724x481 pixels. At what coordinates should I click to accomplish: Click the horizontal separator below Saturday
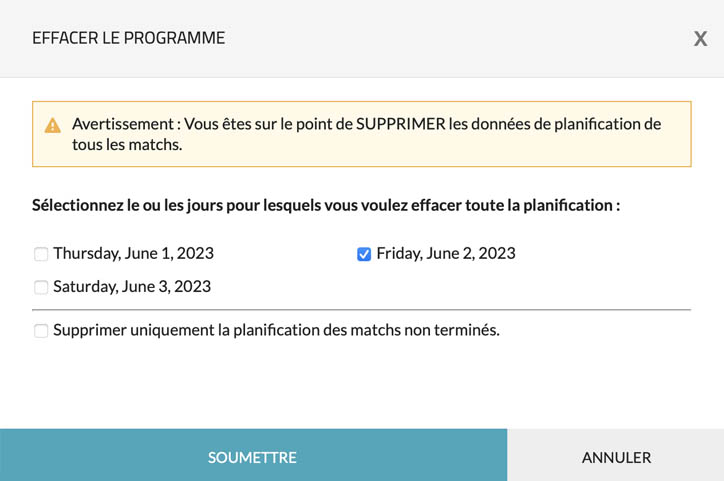[x=361, y=310]
